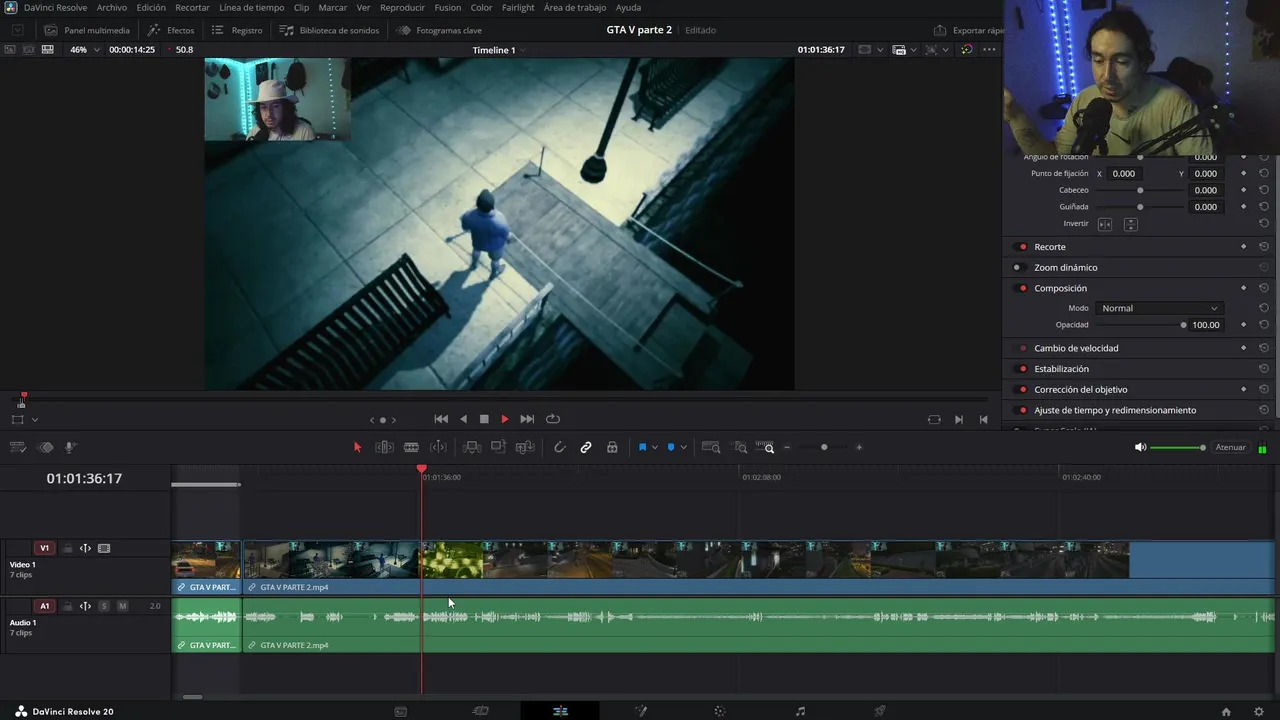Activate the Blade edit mode tool
Screen dimensions: 1280x720
411,447
